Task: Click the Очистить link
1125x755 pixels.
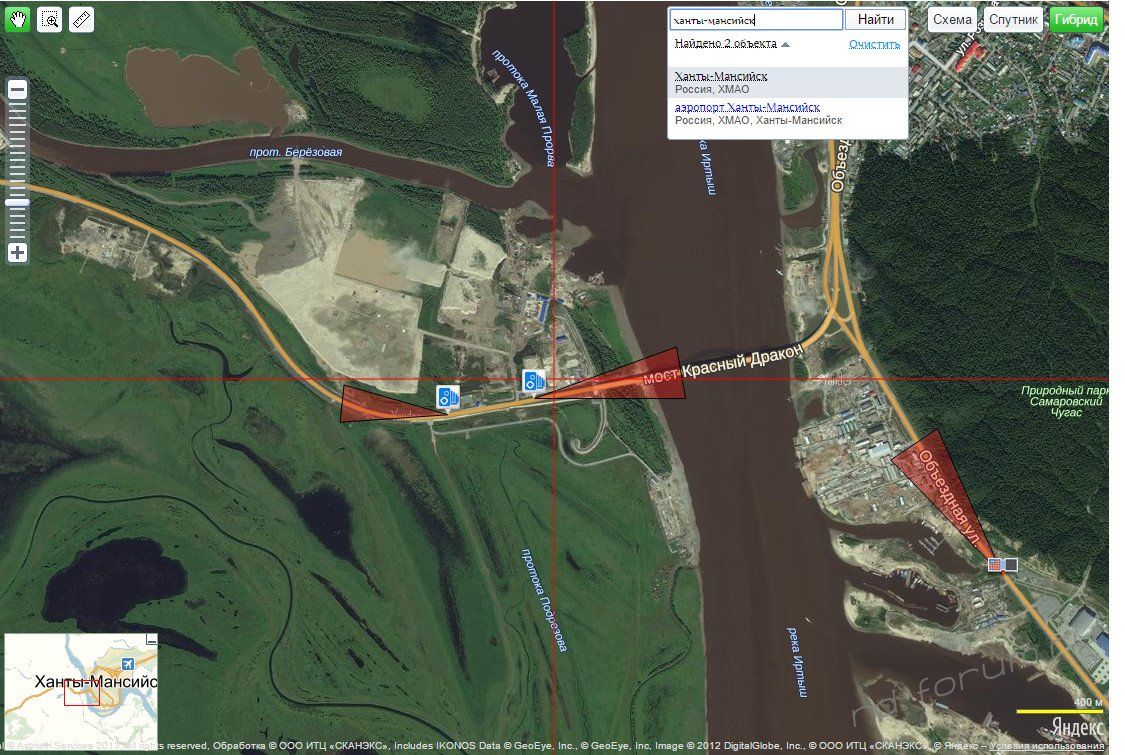Action: click(x=874, y=44)
